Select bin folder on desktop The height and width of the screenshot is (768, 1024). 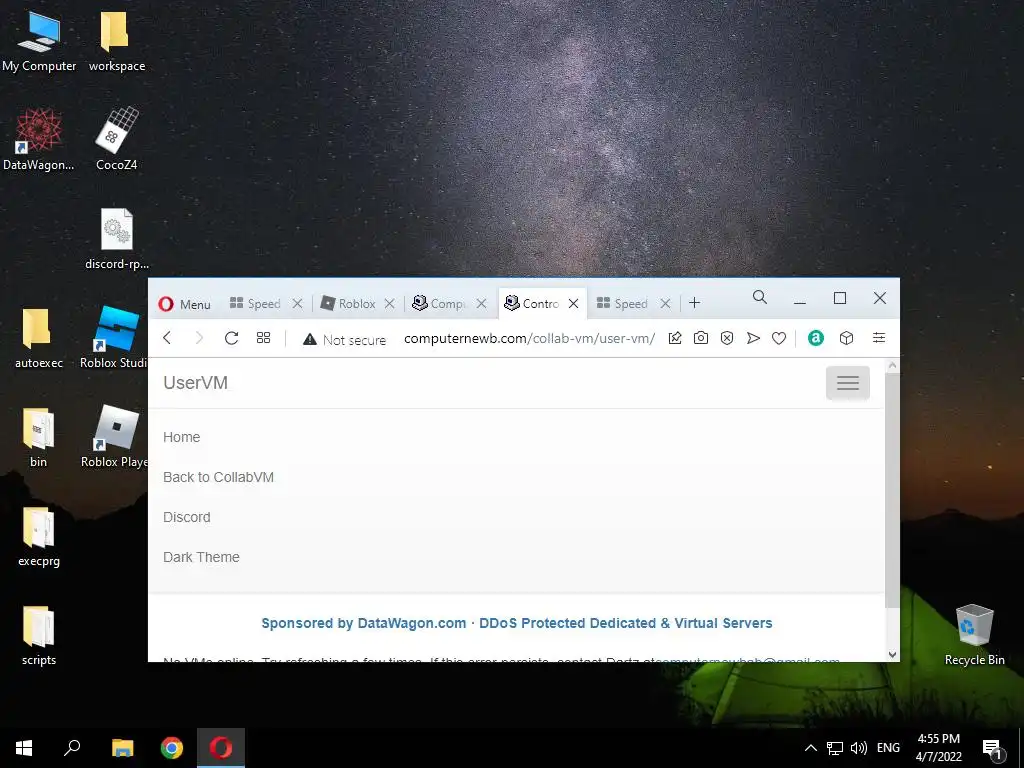click(x=39, y=438)
